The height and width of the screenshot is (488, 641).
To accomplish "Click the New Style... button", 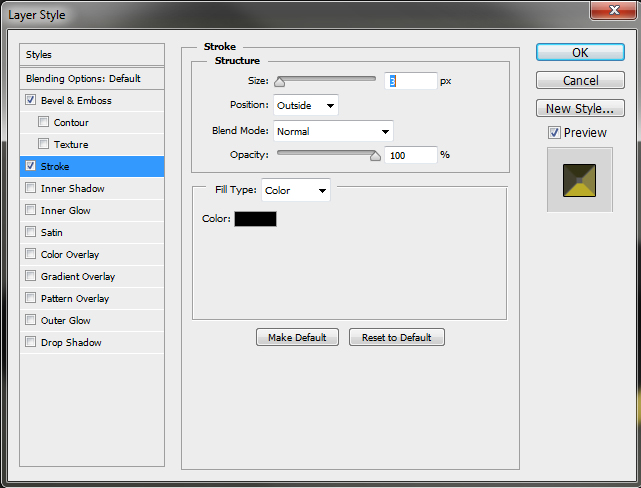I will click(x=580, y=108).
